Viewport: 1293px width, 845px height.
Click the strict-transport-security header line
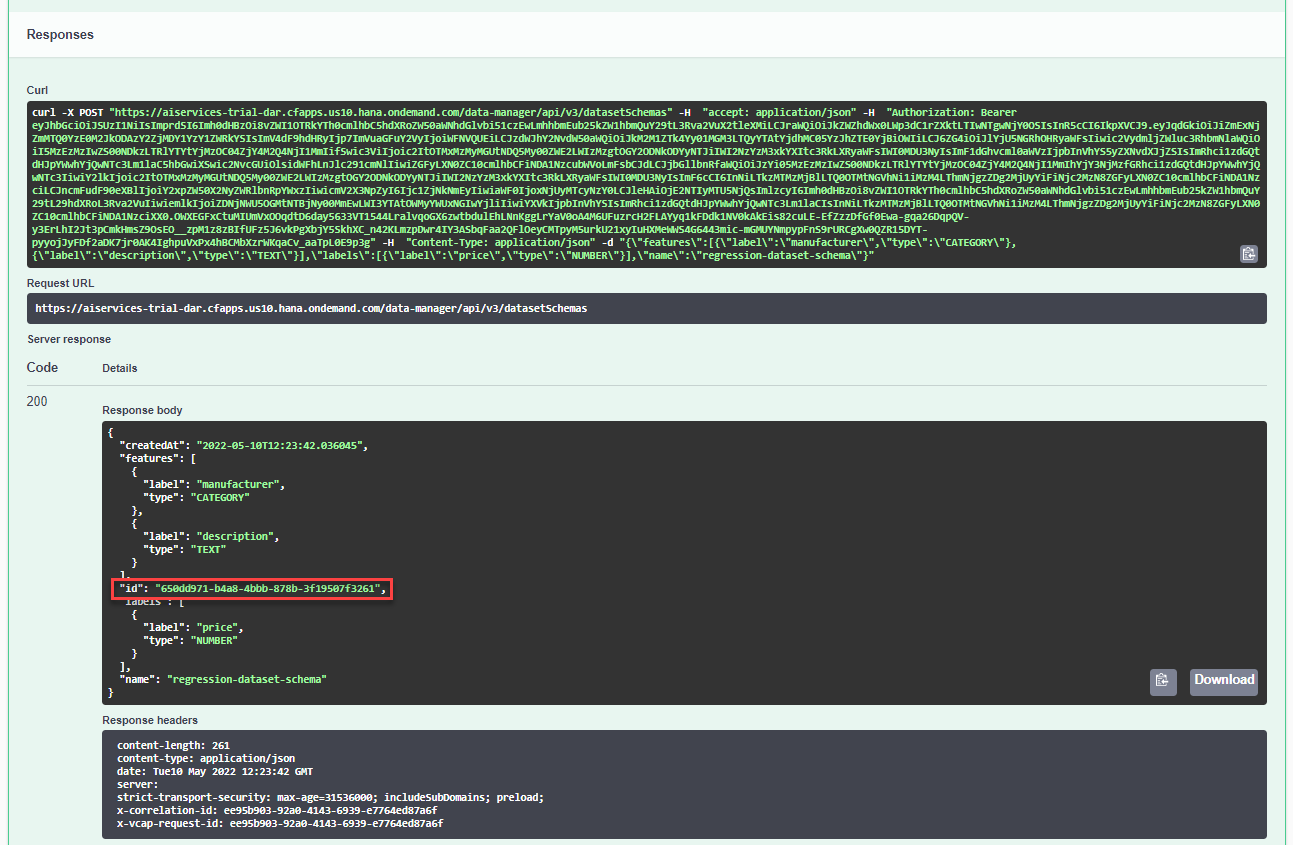click(x=330, y=797)
